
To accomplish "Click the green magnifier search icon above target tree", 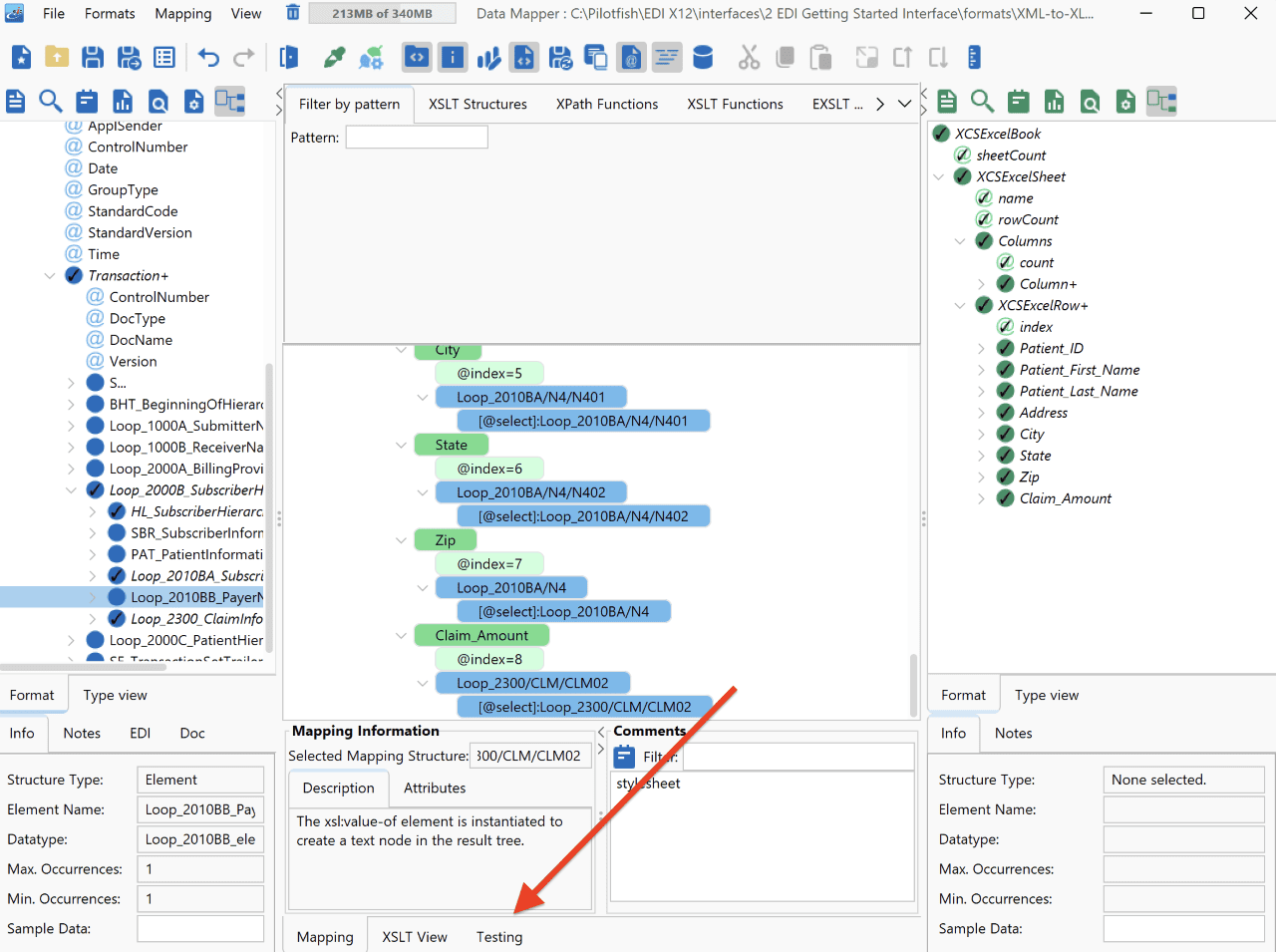I will (x=983, y=101).
